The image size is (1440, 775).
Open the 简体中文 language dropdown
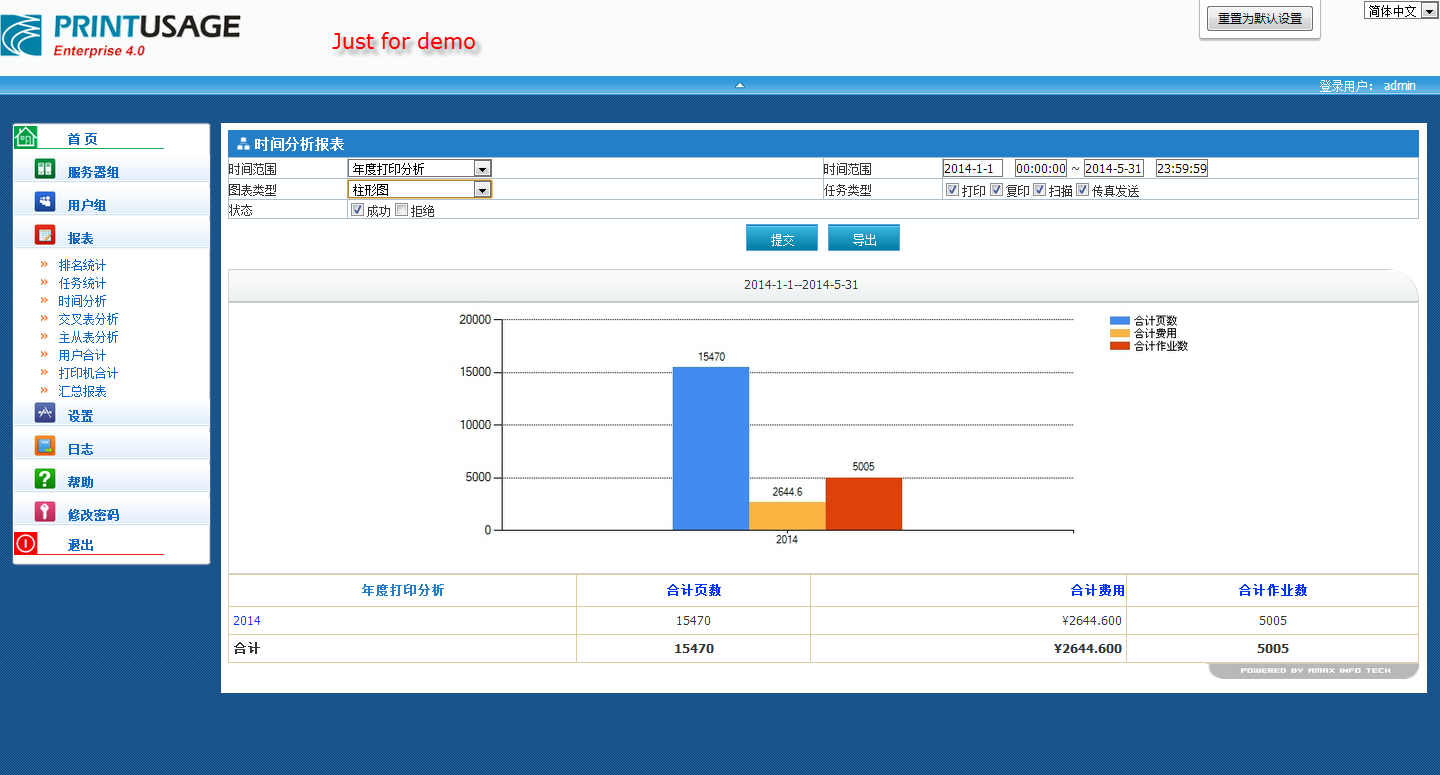tap(1428, 11)
